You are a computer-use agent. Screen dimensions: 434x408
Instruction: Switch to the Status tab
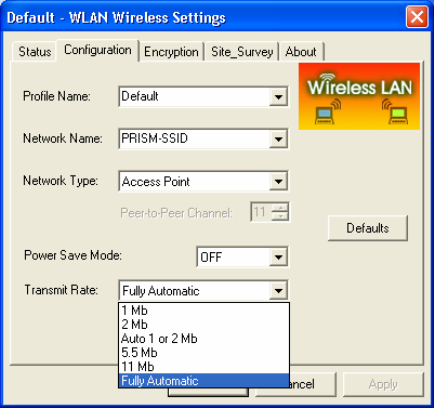tap(34, 52)
